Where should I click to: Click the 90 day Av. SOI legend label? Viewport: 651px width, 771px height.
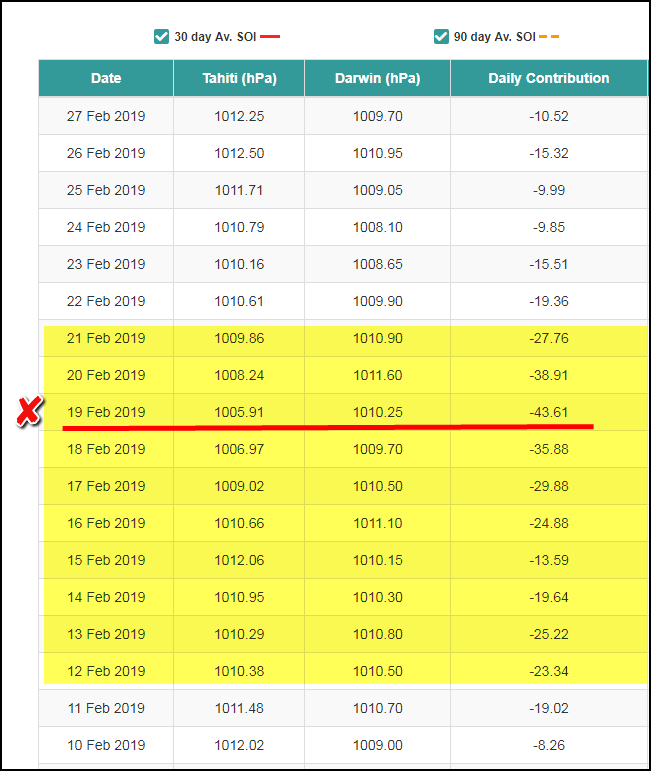pyautogui.click(x=495, y=37)
